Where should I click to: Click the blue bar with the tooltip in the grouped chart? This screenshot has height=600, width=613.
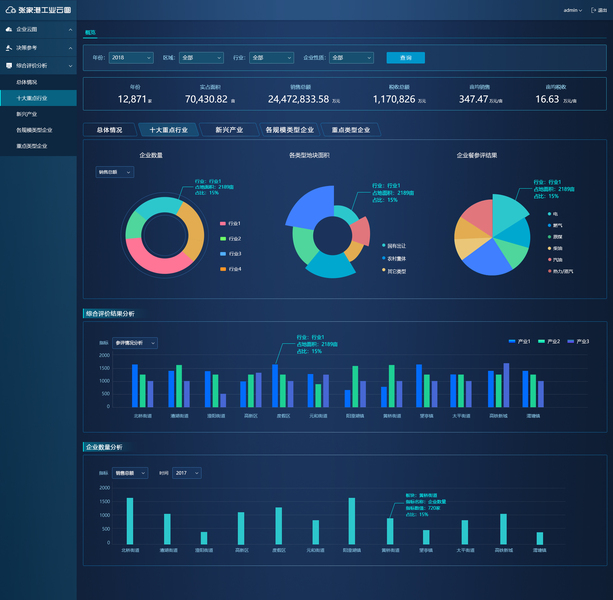tap(275, 386)
